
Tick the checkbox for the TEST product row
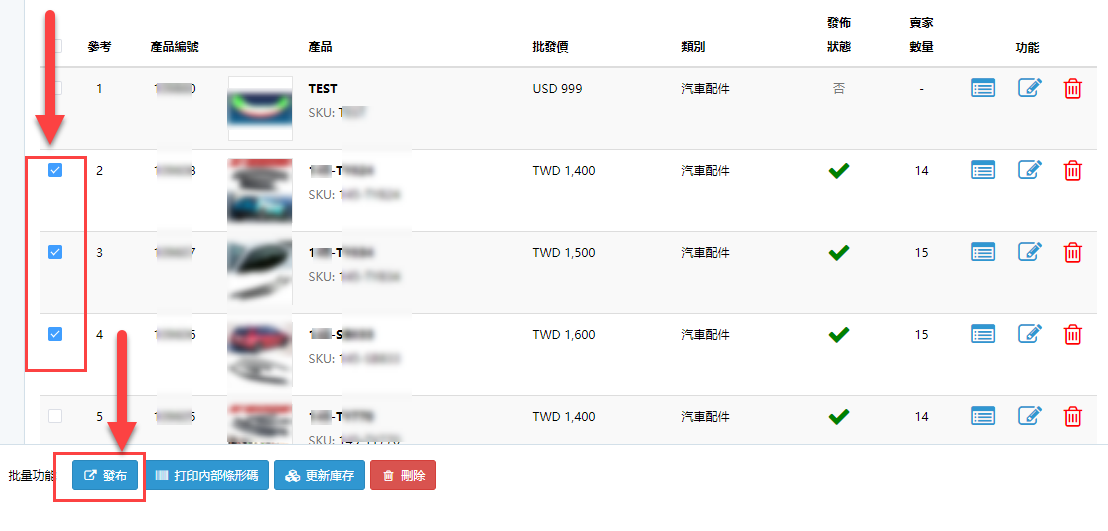click(x=55, y=88)
